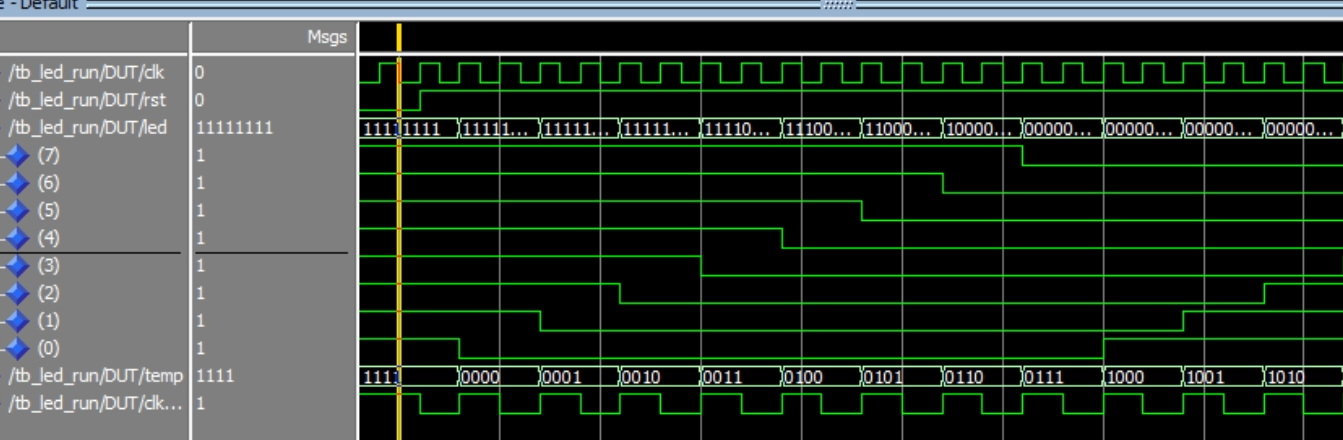This screenshot has width=1343, height=440.
Task: Select the truncated /tb_led_run/DUT/clk... signal at the bottom
Action: coord(95,403)
